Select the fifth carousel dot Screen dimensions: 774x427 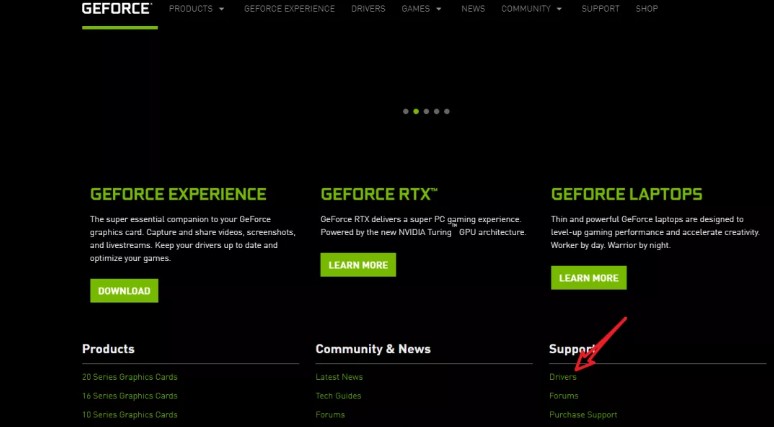tap(447, 112)
